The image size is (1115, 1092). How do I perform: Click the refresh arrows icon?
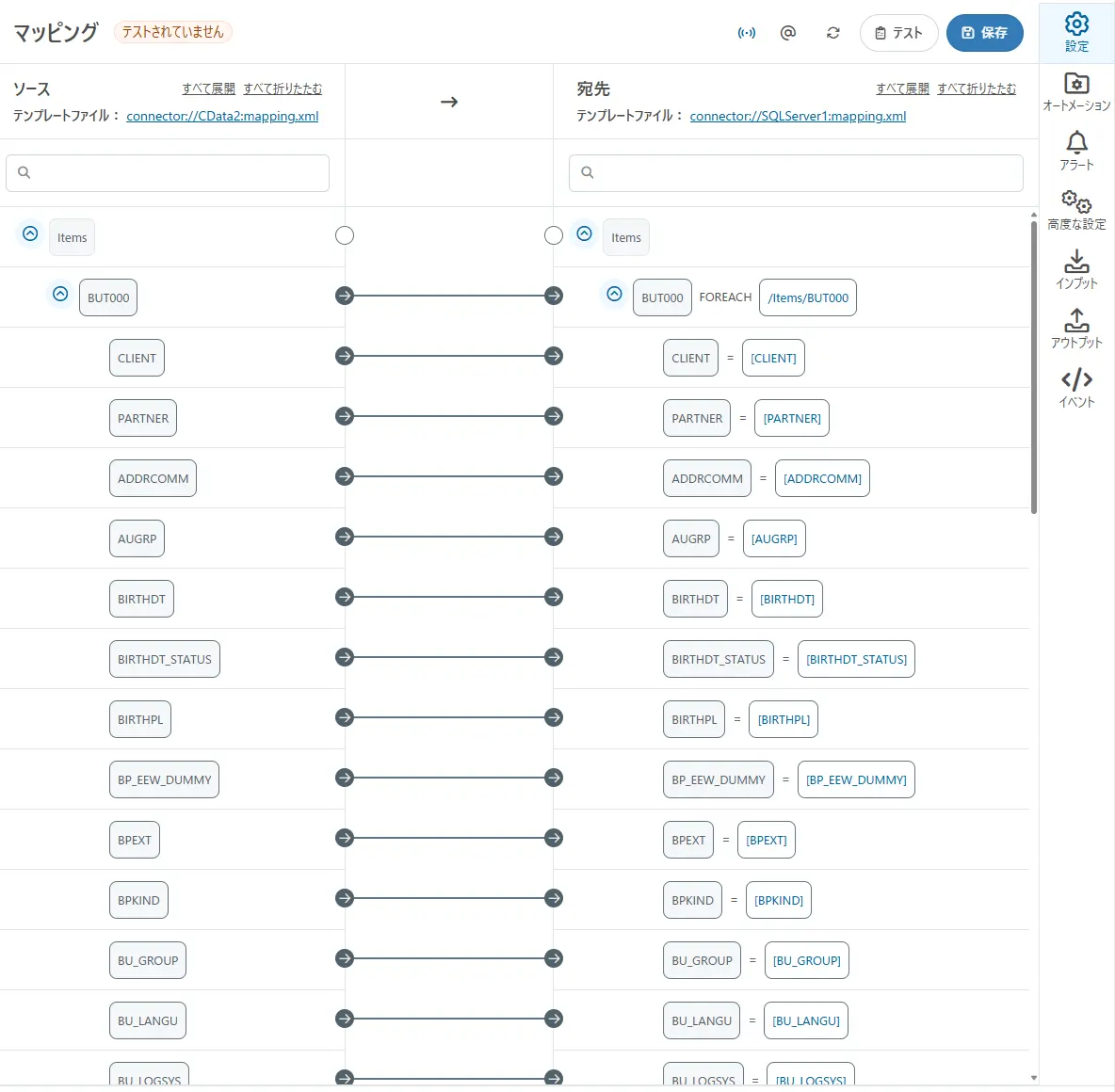tap(833, 33)
